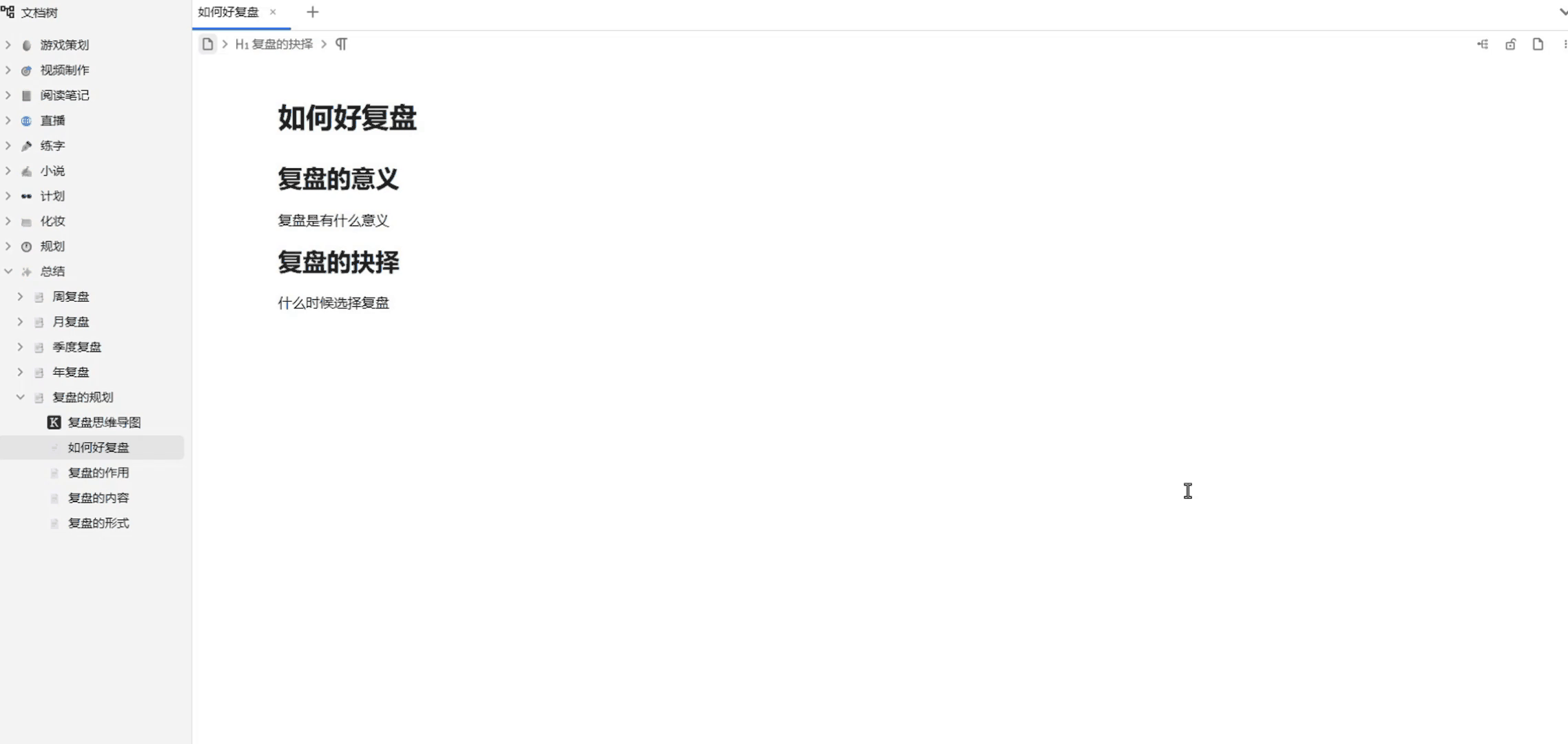Click the paragraph symbol in breadcrumb
1568x744 pixels.
pos(341,45)
